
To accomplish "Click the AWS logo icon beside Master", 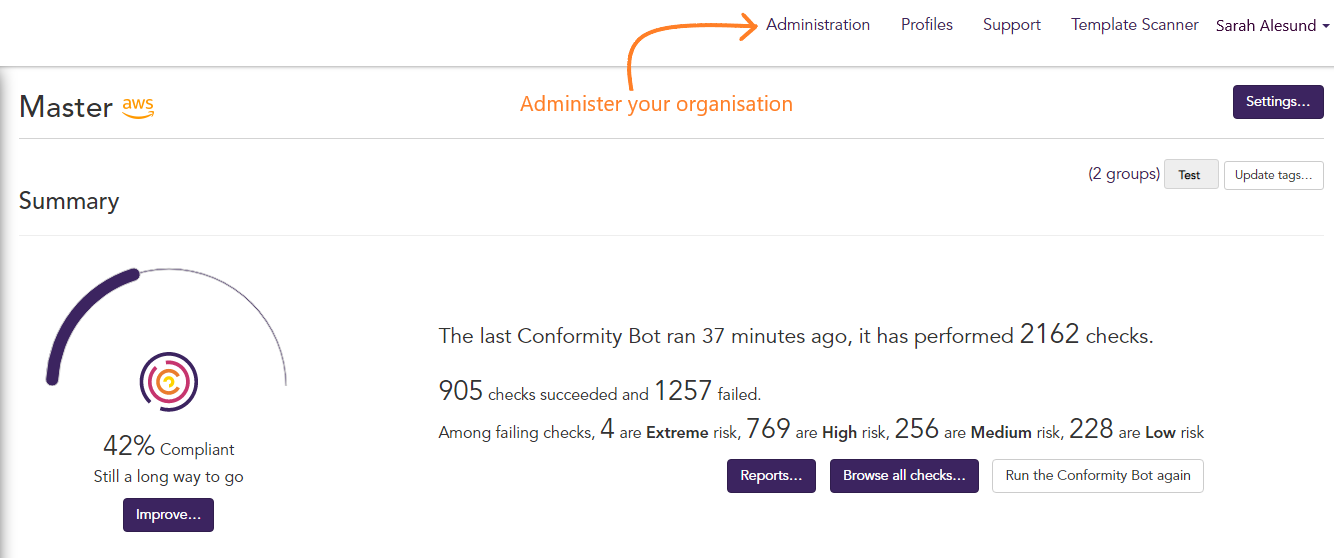I will pos(138,108).
